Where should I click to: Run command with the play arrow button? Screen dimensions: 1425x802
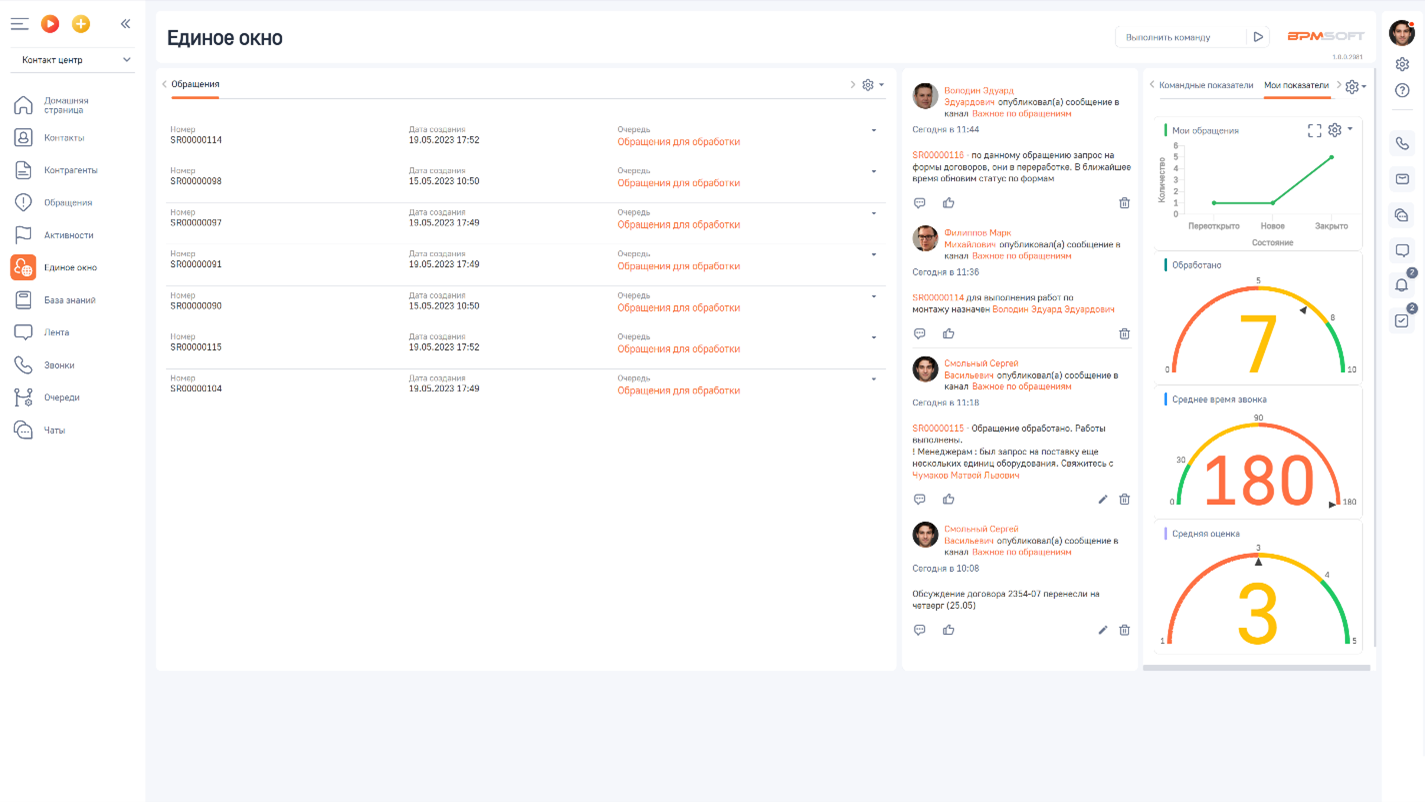point(1258,37)
